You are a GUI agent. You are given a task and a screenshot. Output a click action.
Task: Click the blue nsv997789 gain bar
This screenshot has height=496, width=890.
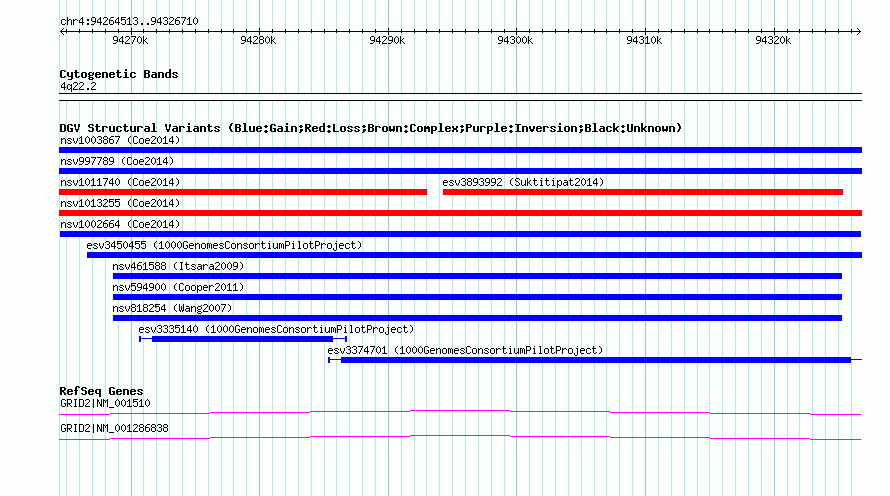(460, 171)
